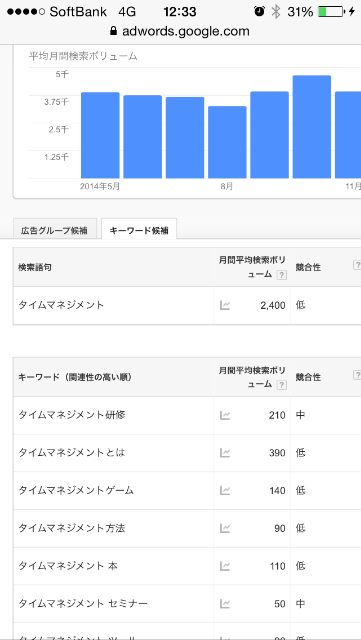
Task: Select the キーワード候補 tab
Action: [139, 229]
